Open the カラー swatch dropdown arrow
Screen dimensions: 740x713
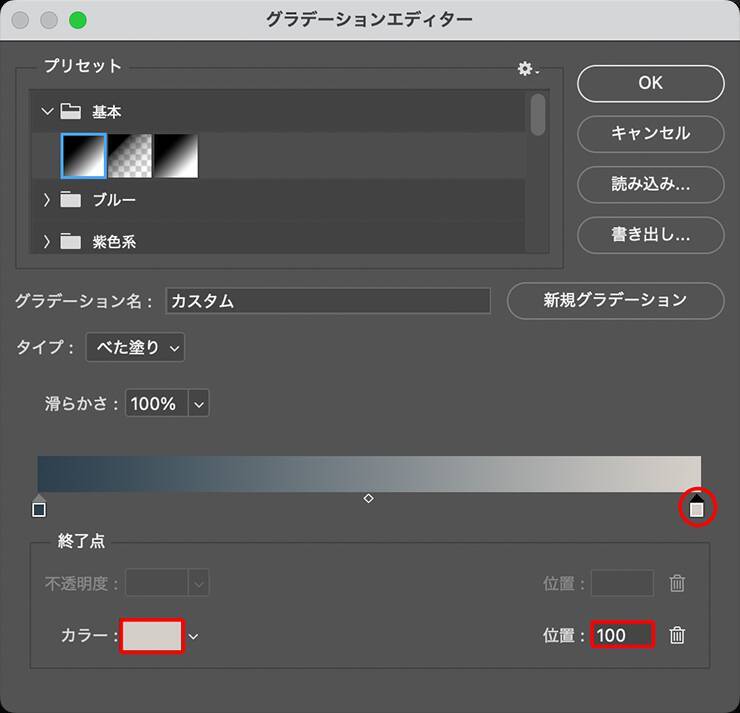click(193, 636)
